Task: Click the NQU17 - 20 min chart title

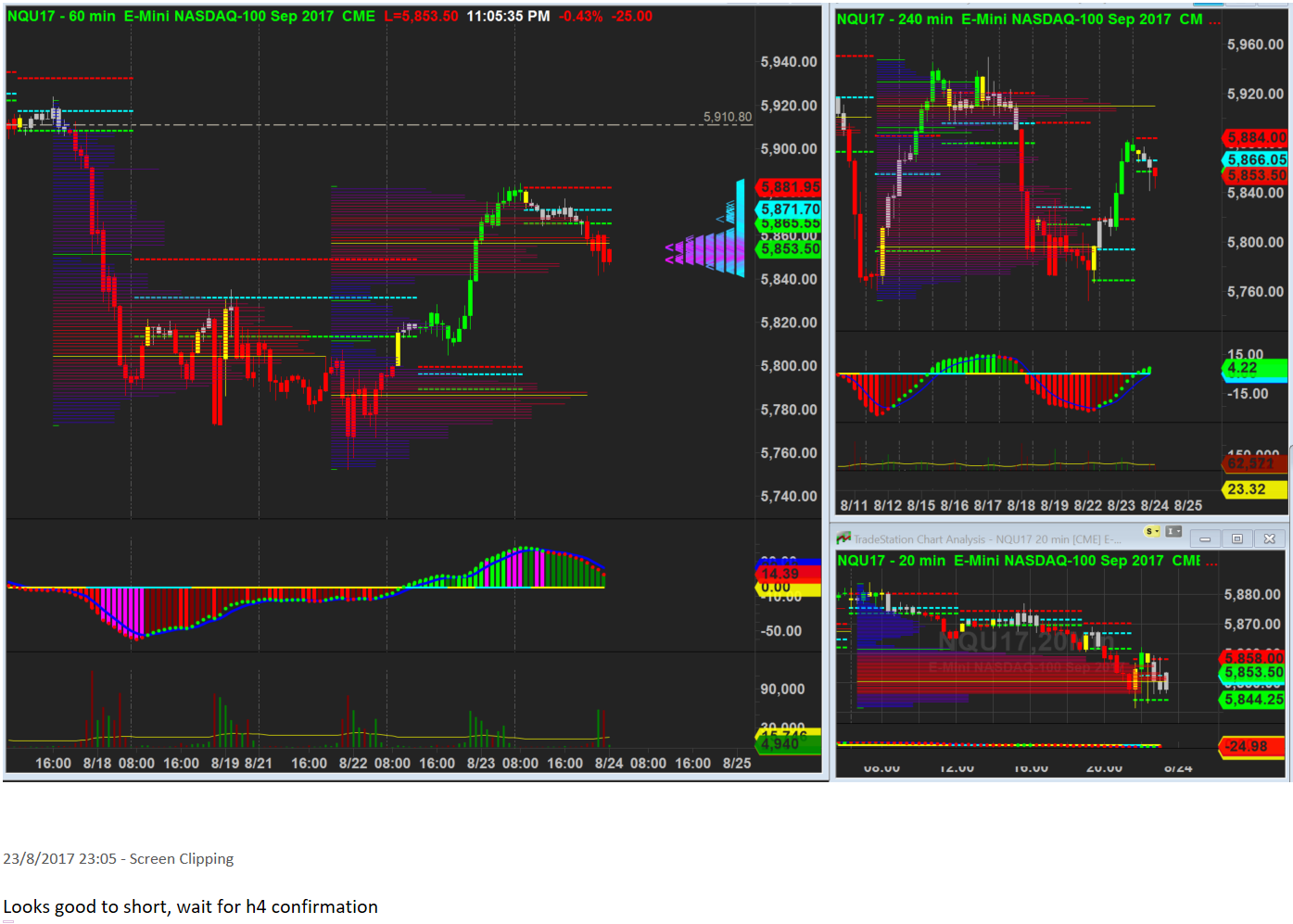Action: (1019, 561)
